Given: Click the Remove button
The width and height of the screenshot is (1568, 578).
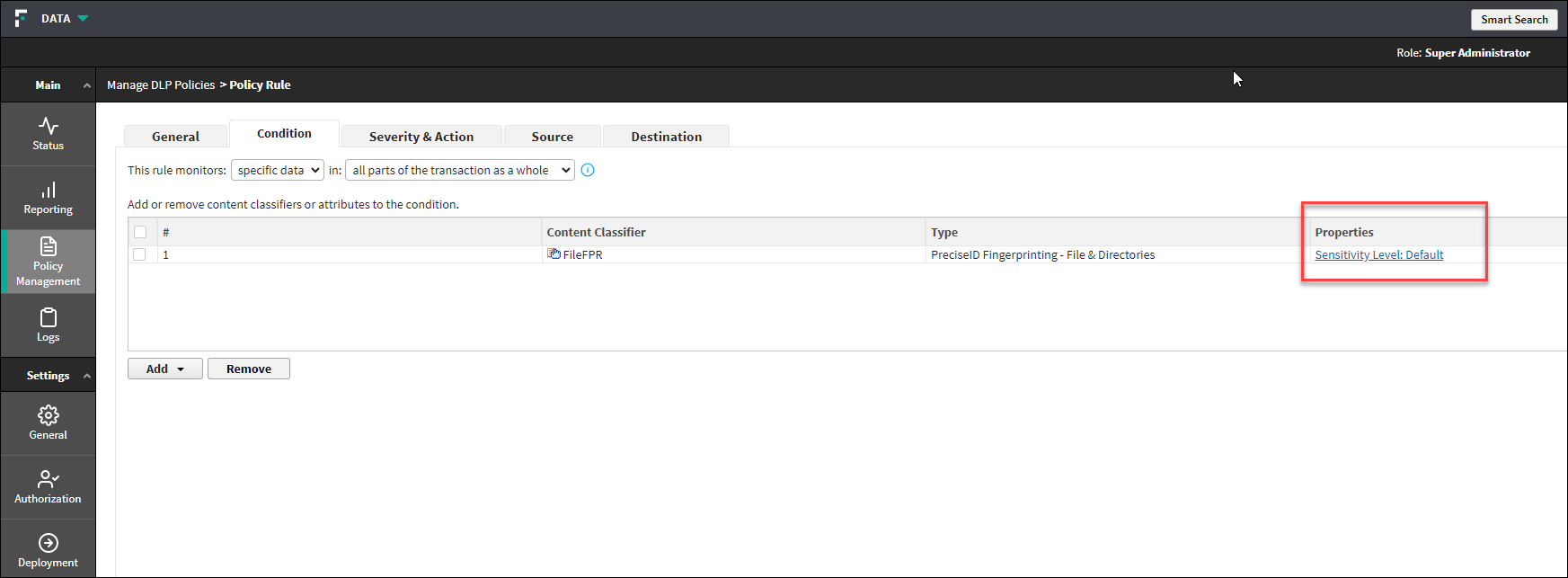Looking at the screenshot, I should 249,369.
